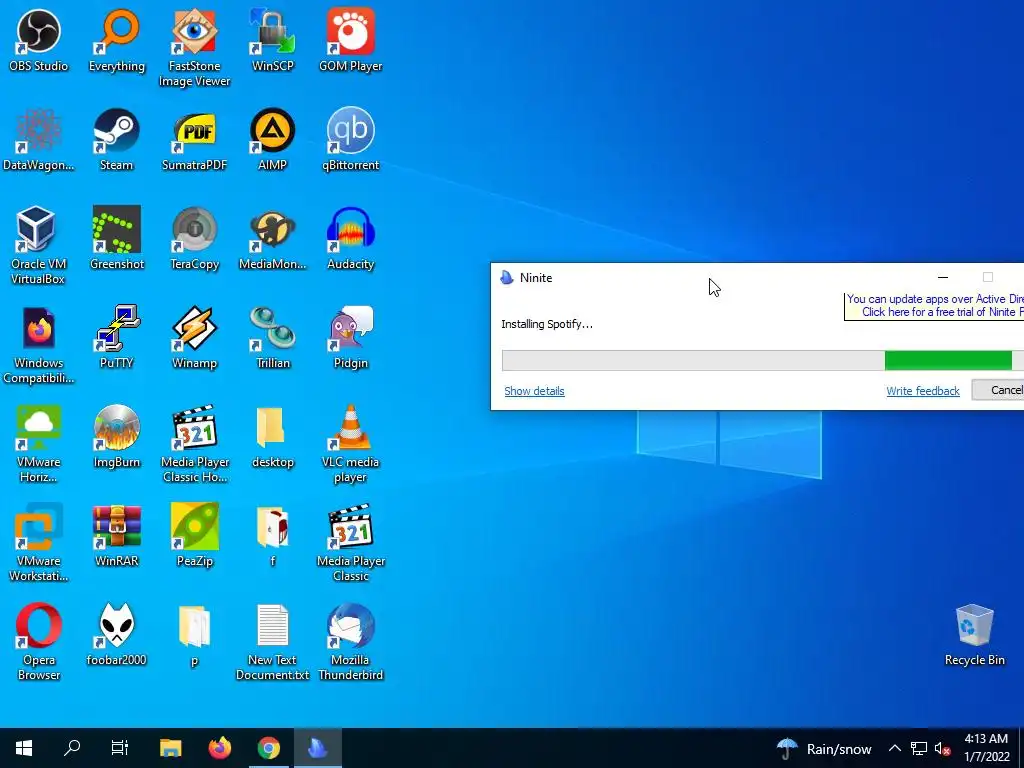Viewport: 1024px width, 768px height.
Task: Select the FastStone Image Viewer icon
Action: pyautogui.click(x=195, y=47)
